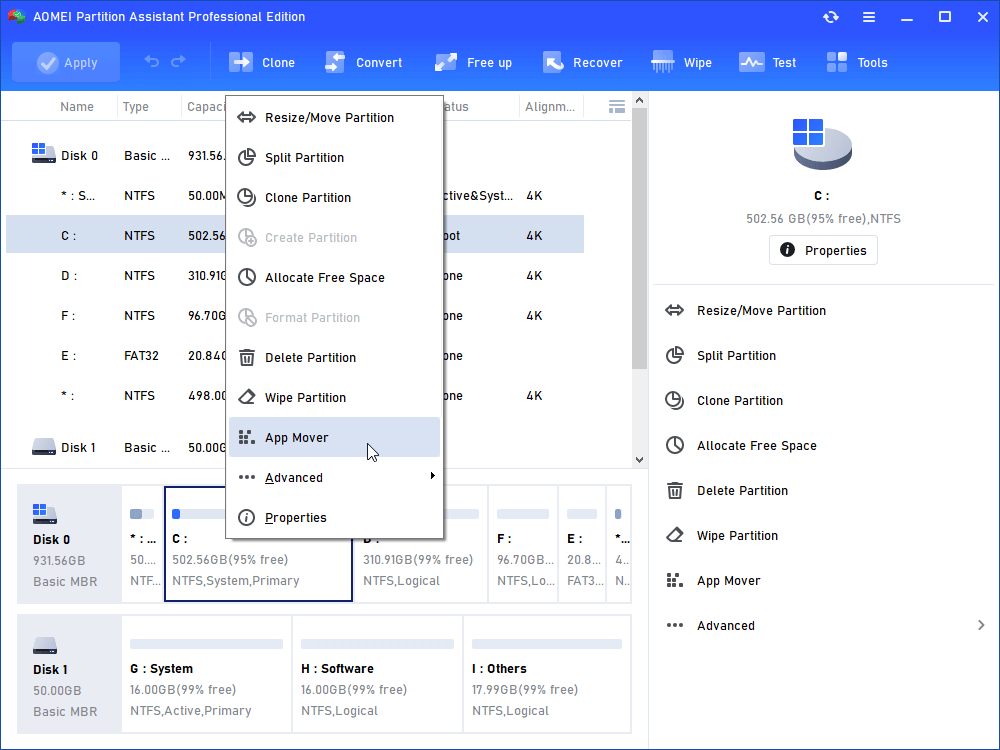
Task: Open the Test tool
Action: coord(767,62)
